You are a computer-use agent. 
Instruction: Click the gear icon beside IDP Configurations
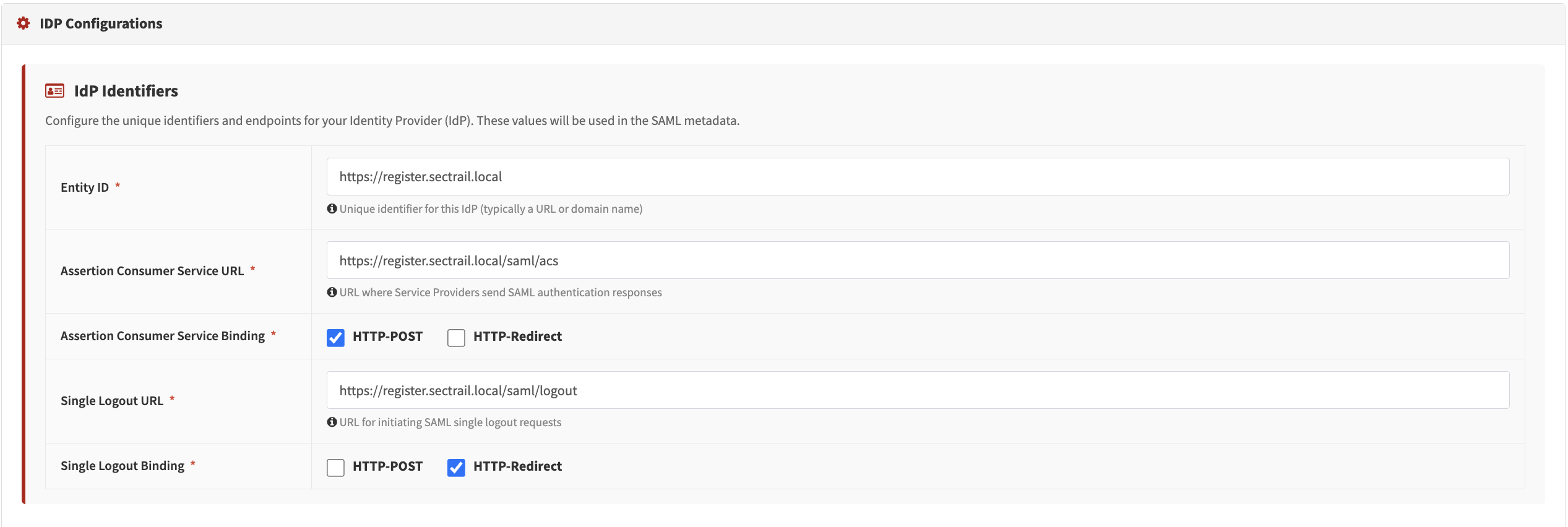pyautogui.click(x=23, y=24)
